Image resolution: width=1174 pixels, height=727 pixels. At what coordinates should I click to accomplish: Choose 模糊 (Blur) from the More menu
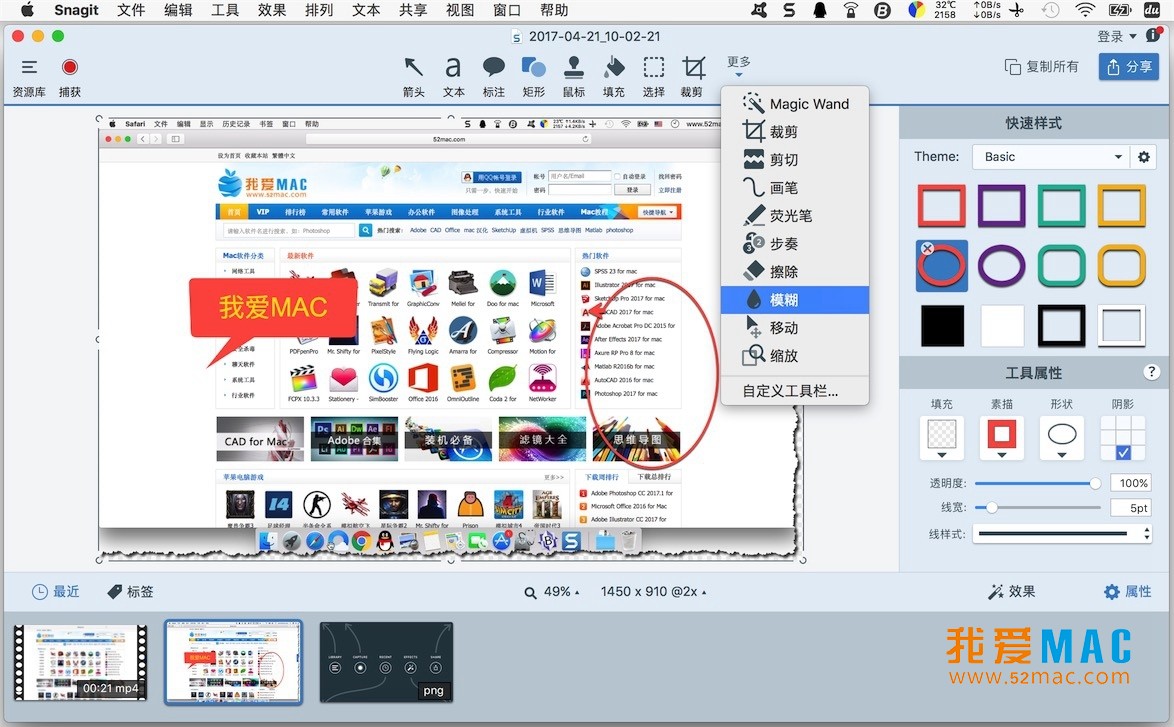click(794, 300)
